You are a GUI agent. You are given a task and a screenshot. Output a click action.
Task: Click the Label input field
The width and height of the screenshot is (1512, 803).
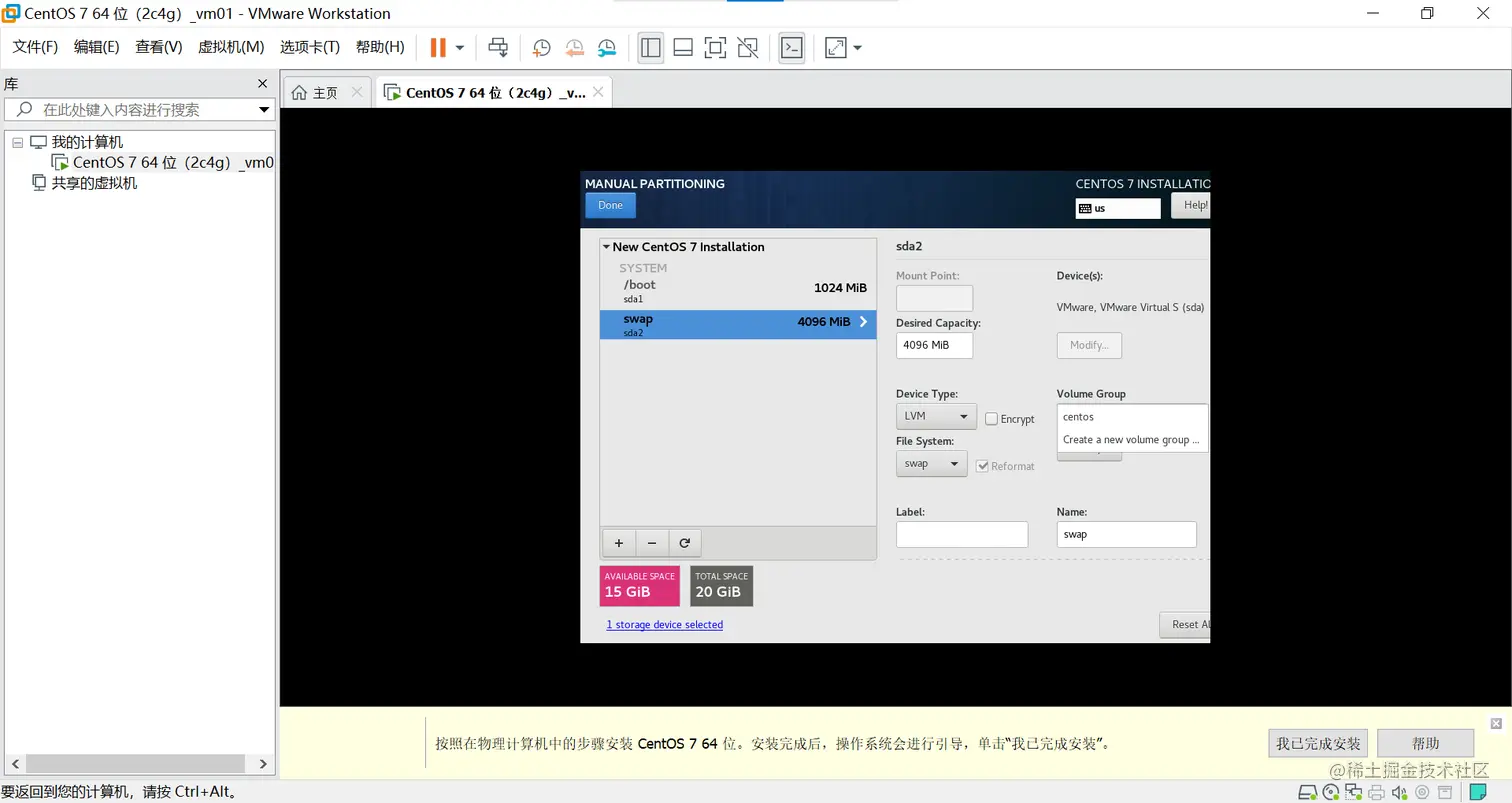point(962,534)
